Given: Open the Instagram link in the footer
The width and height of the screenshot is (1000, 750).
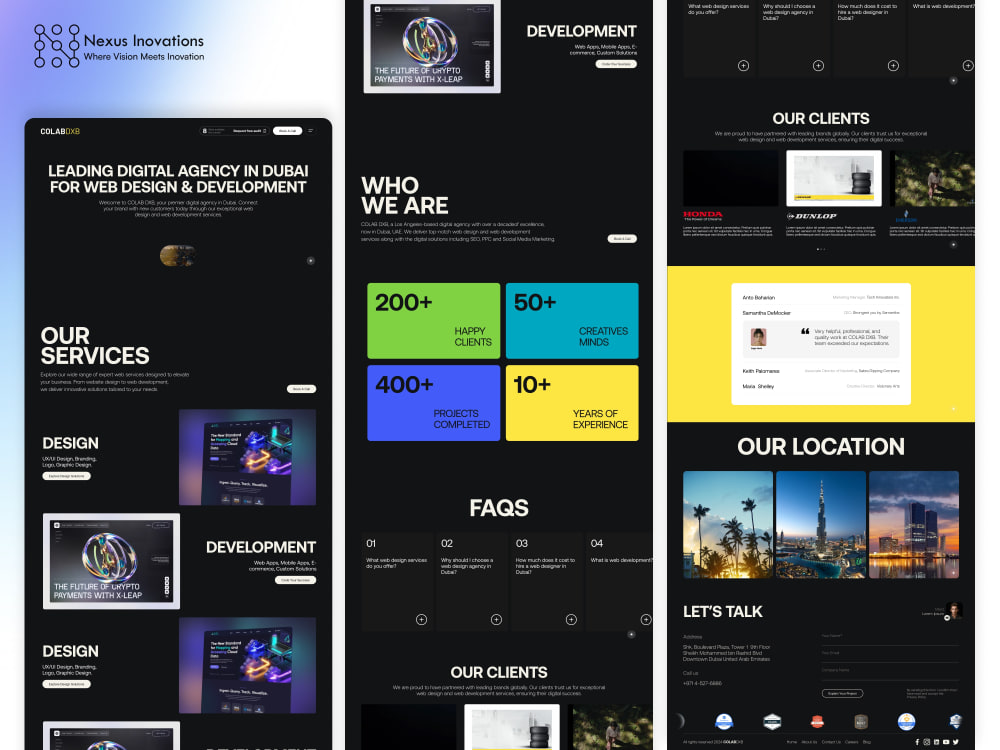Looking at the screenshot, I should (927, 742).
